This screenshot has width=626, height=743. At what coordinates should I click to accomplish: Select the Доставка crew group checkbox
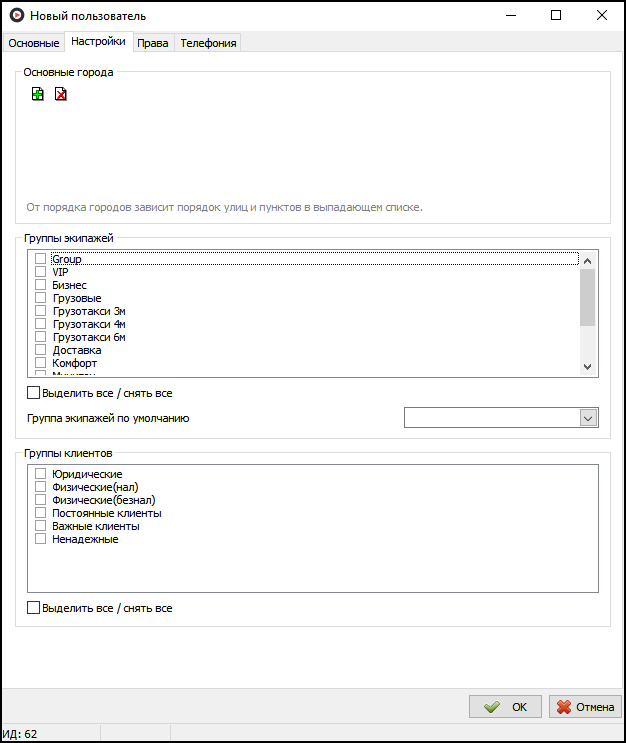(x=41, y=350)
